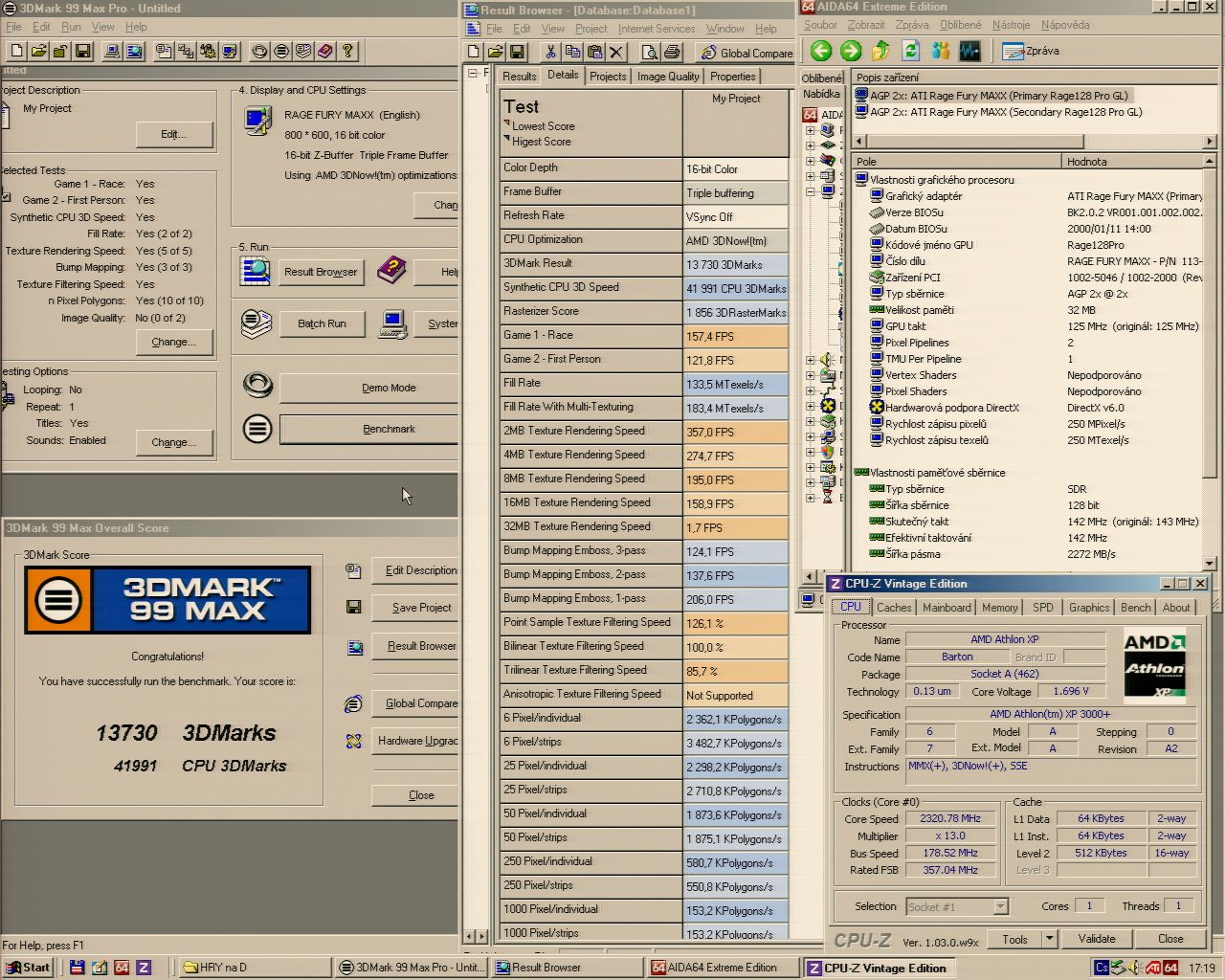Click yellow question mark help icon in 3DMark toolbar
Image resolution: width=1225 pixels, height=980 pixels.
347,51
